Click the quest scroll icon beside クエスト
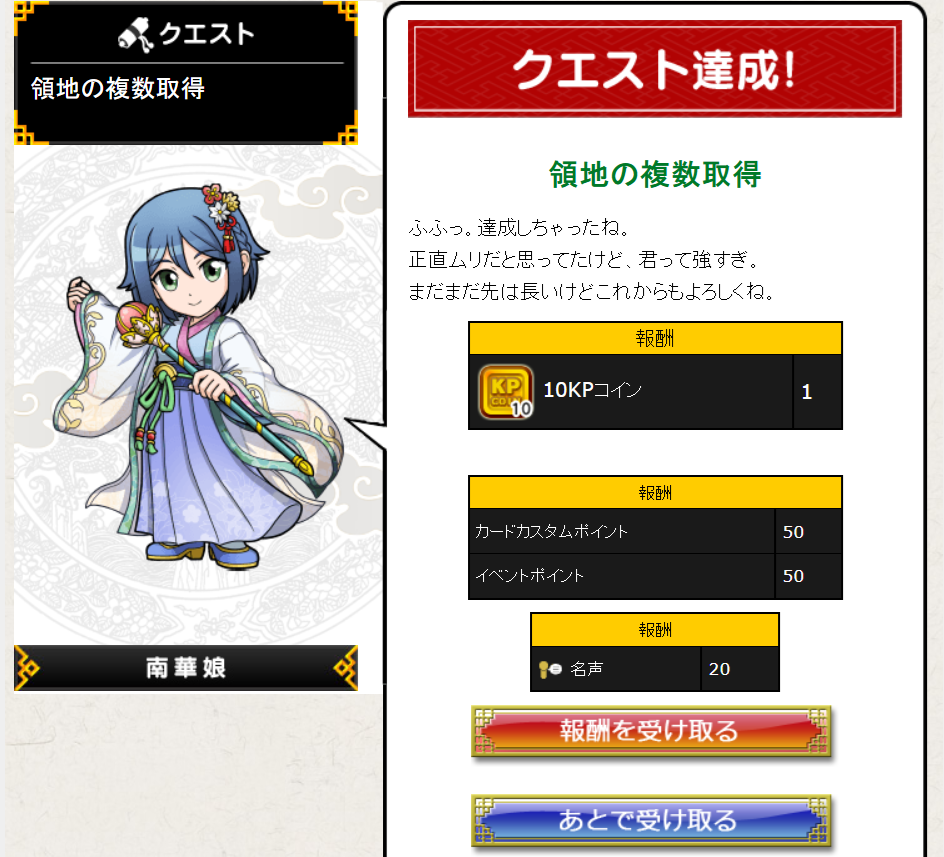The height and width of the screenshot is (857, 944). 135,34
